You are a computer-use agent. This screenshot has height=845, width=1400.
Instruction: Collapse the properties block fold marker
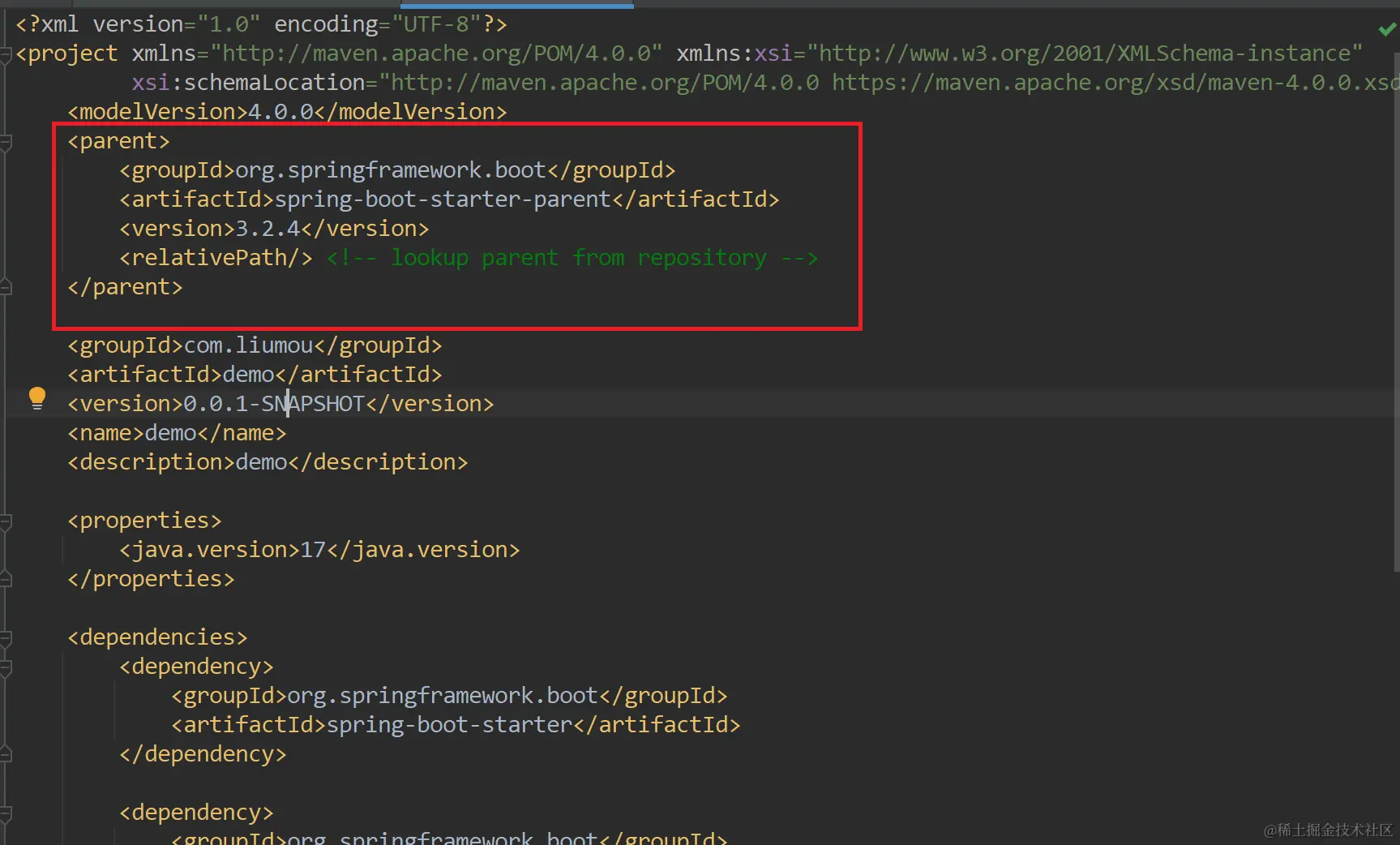6,521
